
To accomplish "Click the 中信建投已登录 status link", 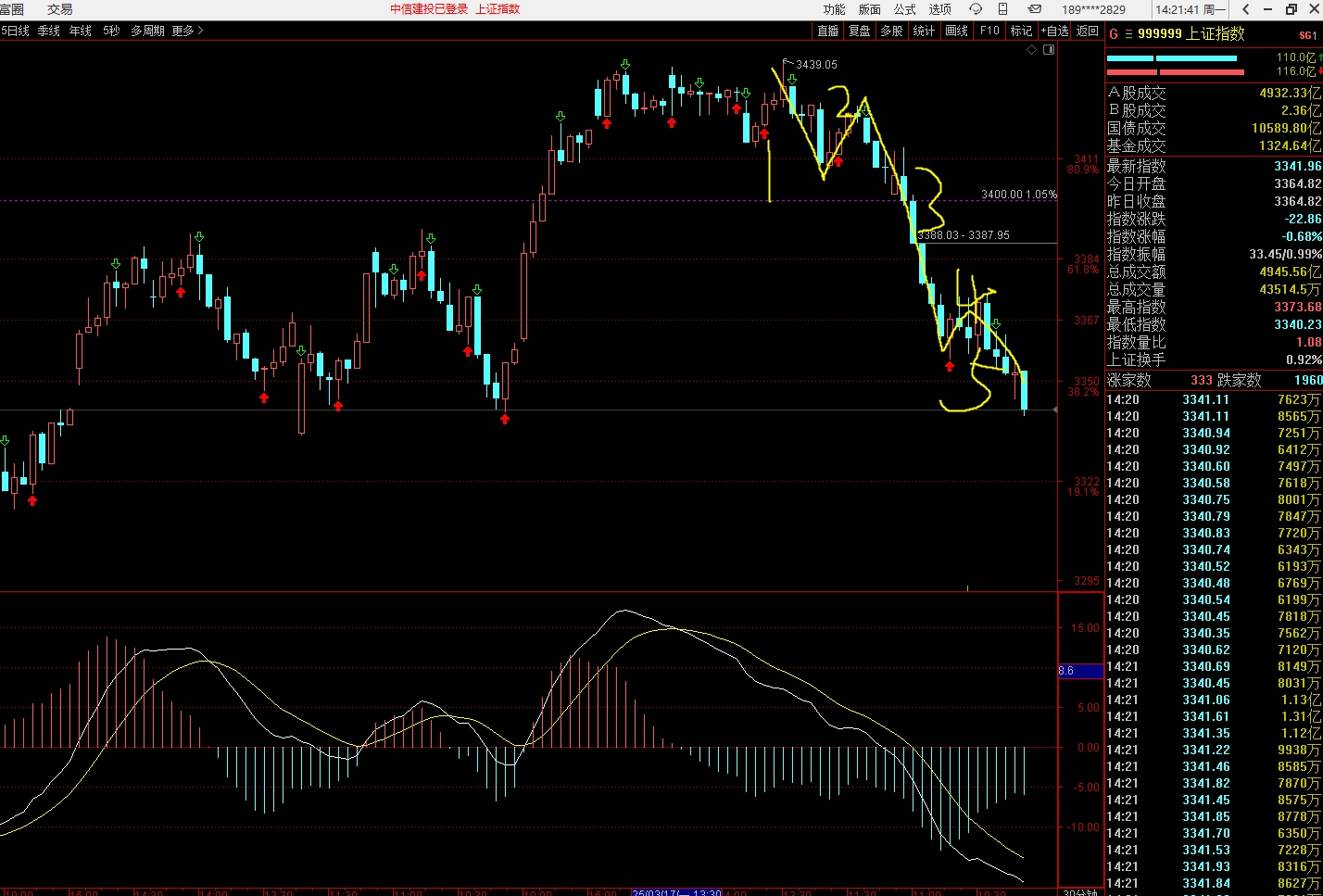I will click(429, 9).
